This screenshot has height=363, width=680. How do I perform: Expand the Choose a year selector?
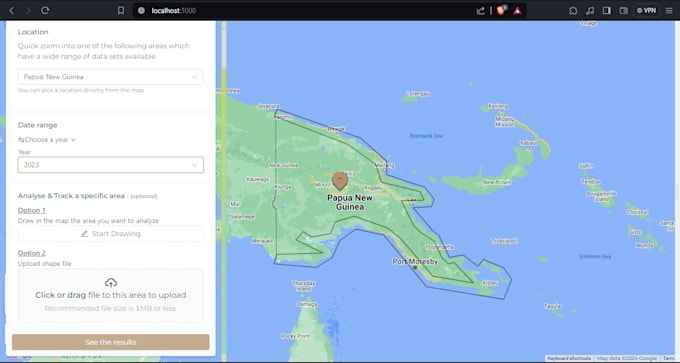click(x=47, y=140)
